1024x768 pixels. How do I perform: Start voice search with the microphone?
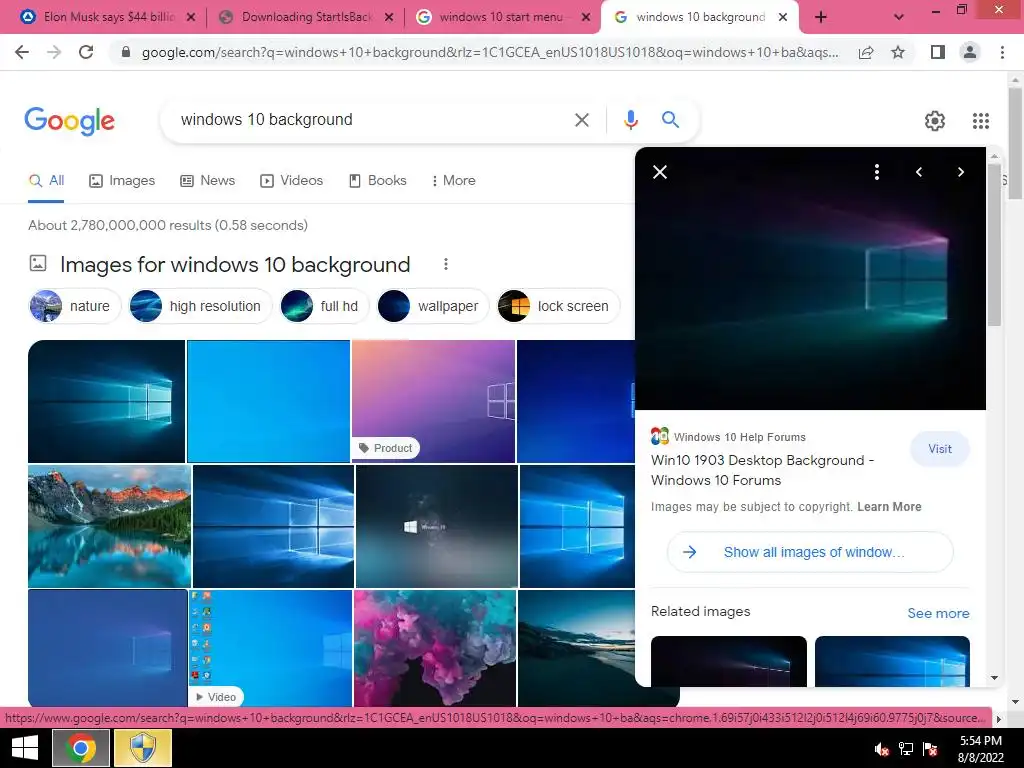click(x=630, y=120)
